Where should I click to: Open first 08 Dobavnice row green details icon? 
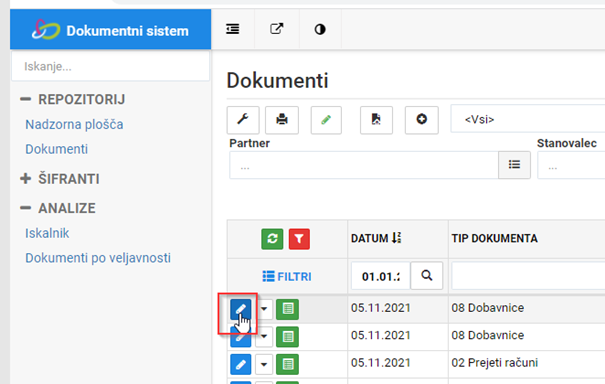[287, 309]
